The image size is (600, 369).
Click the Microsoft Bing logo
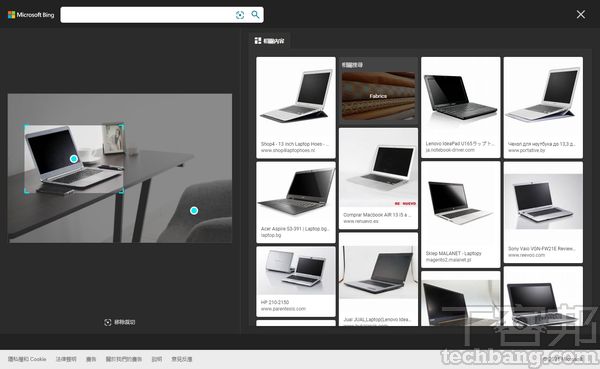(x=31, y=15)
